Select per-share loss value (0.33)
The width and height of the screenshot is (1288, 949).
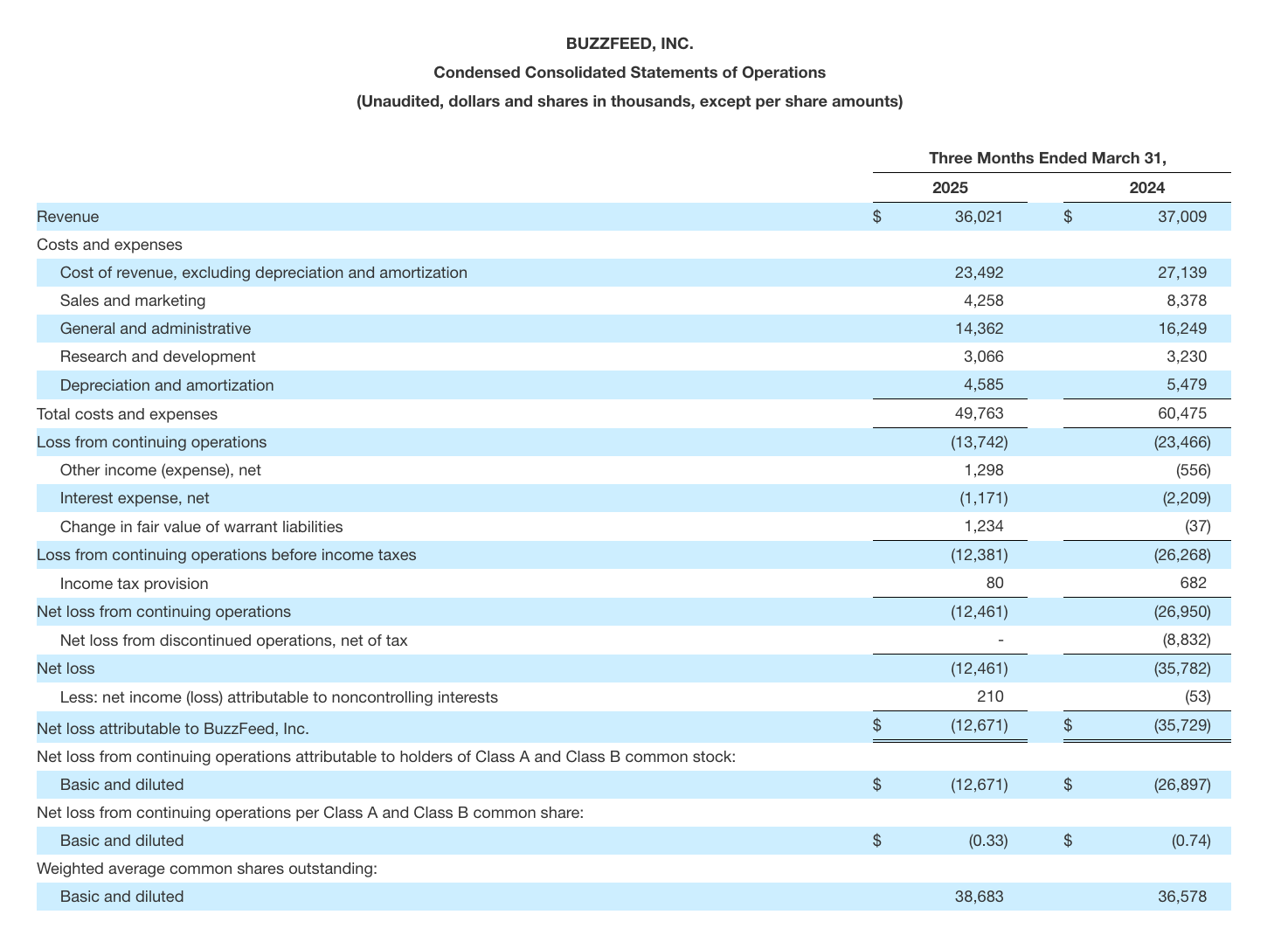pyautogui.click(x=988, y=841)
